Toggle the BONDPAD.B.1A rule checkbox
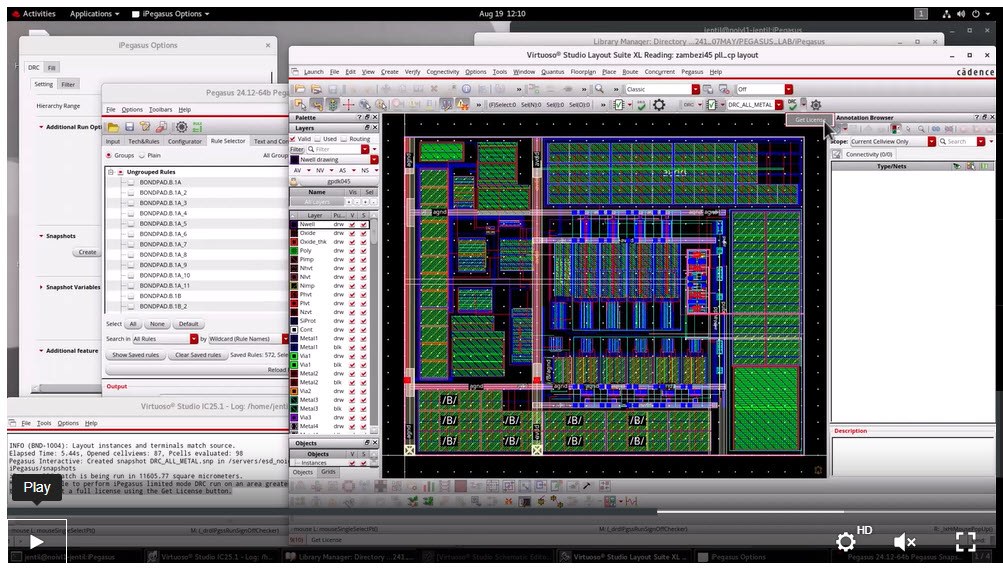 (x=130, y=183)
